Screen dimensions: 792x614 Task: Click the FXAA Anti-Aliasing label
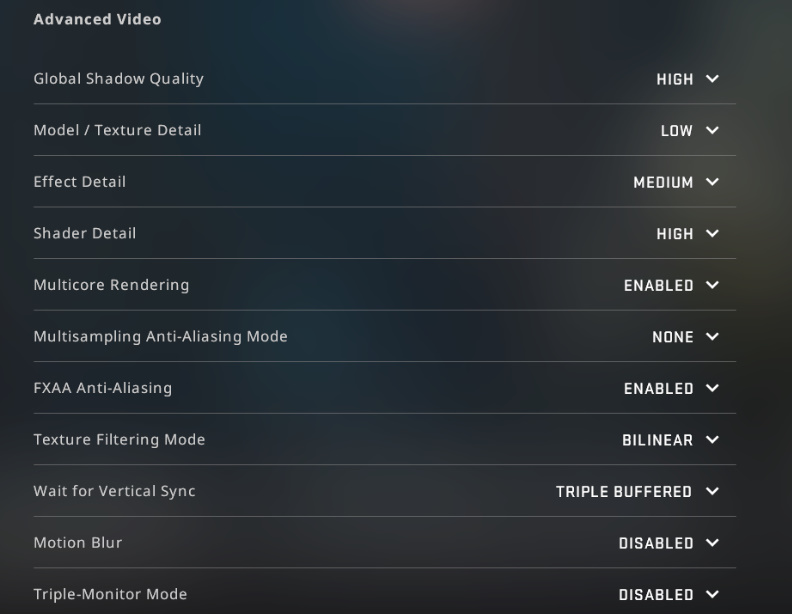pos(102,388)
